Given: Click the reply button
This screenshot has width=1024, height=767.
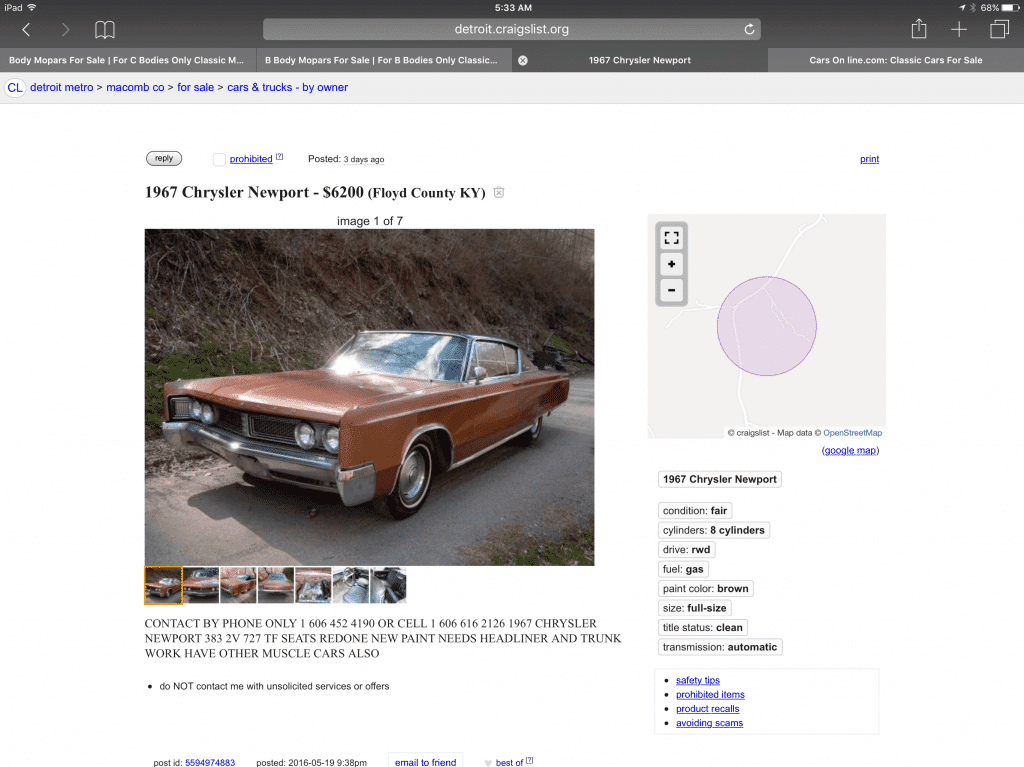Looking at the screenshot, I should tap(164, 158).
